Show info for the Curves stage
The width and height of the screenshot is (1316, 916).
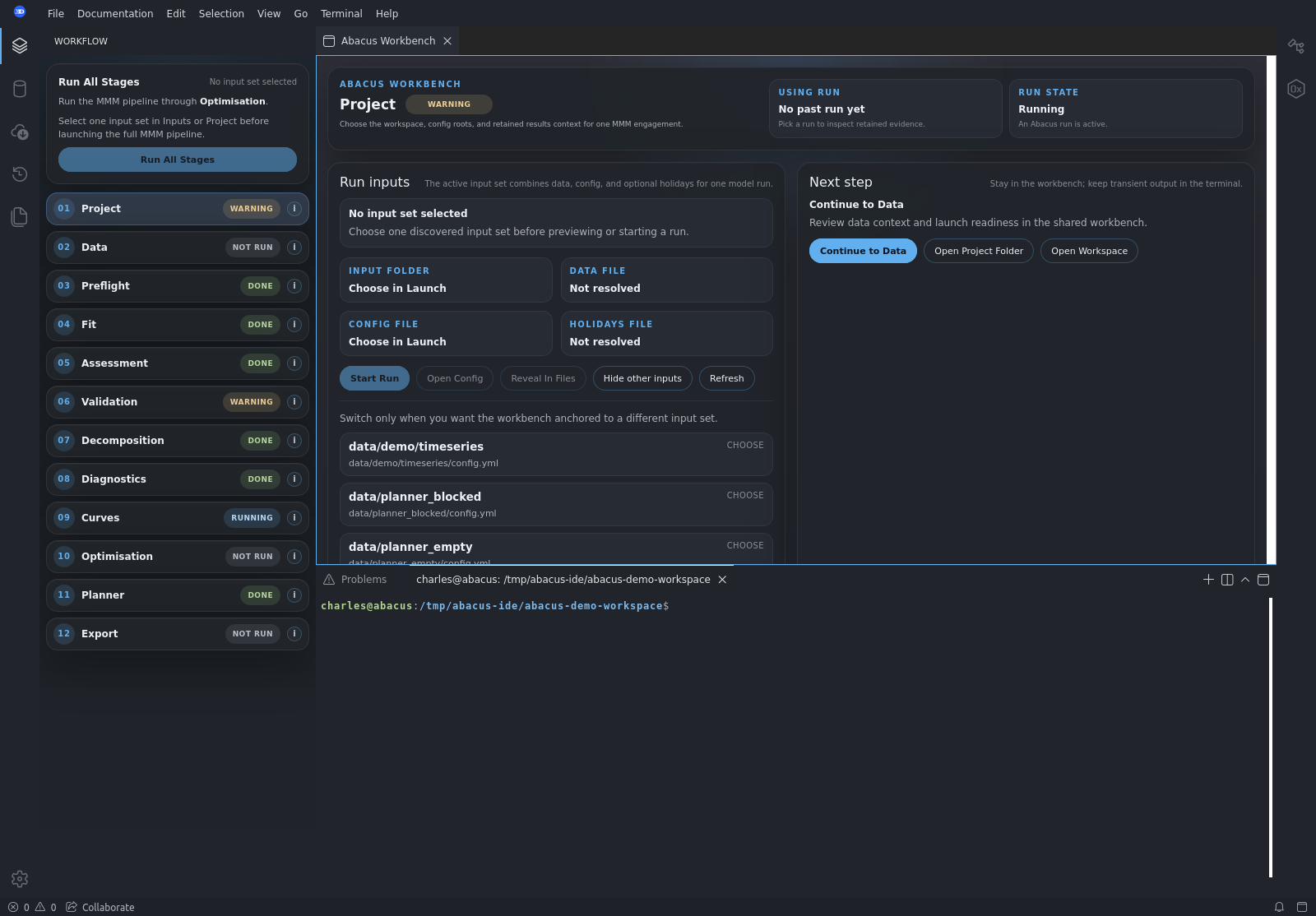click(x=294, y=518)
